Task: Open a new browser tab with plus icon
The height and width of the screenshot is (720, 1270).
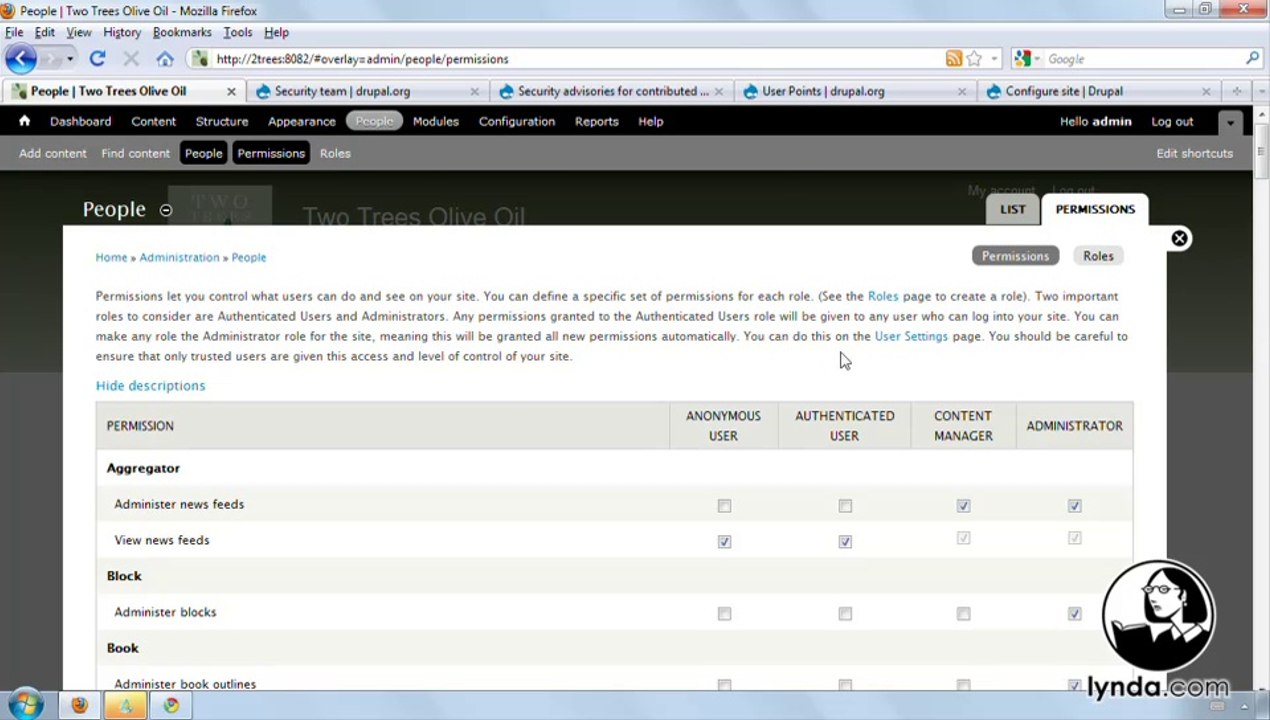Action: (1236, 91)
